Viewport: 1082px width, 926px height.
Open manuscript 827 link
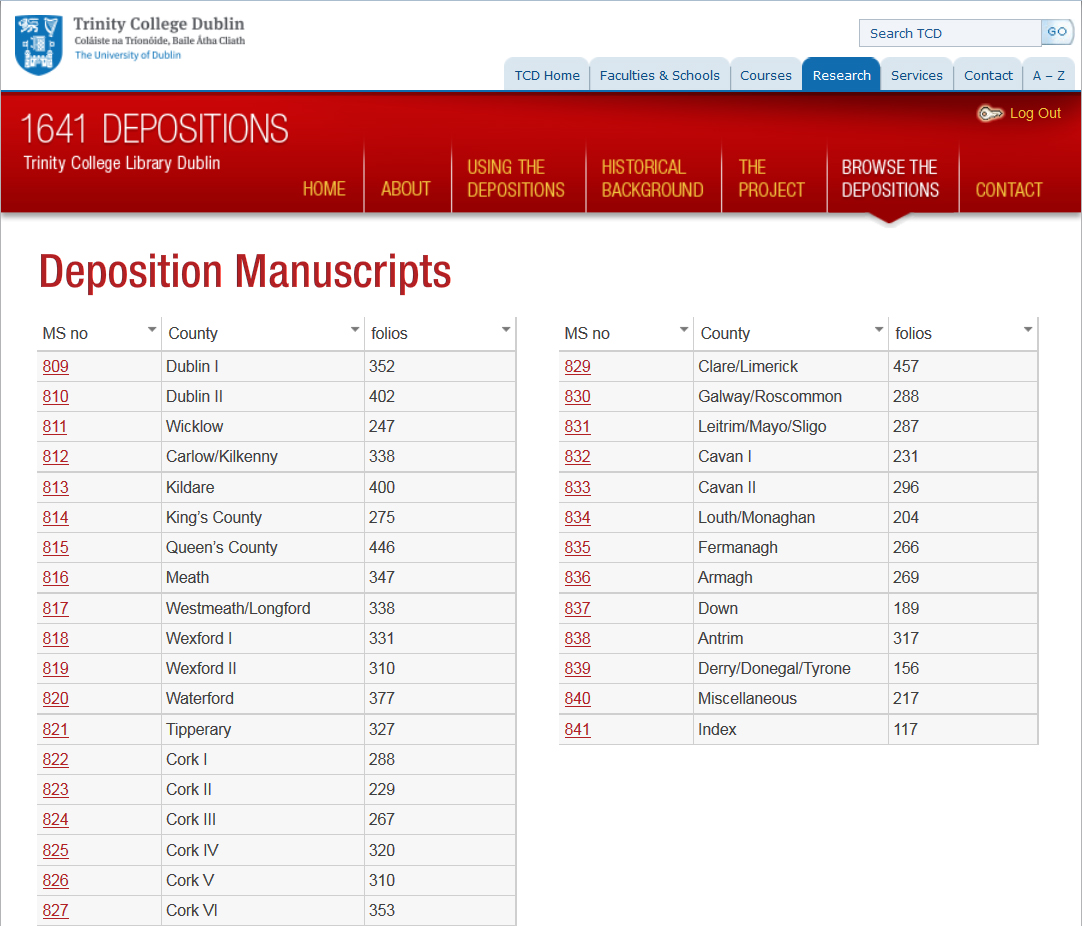point(55,911)
